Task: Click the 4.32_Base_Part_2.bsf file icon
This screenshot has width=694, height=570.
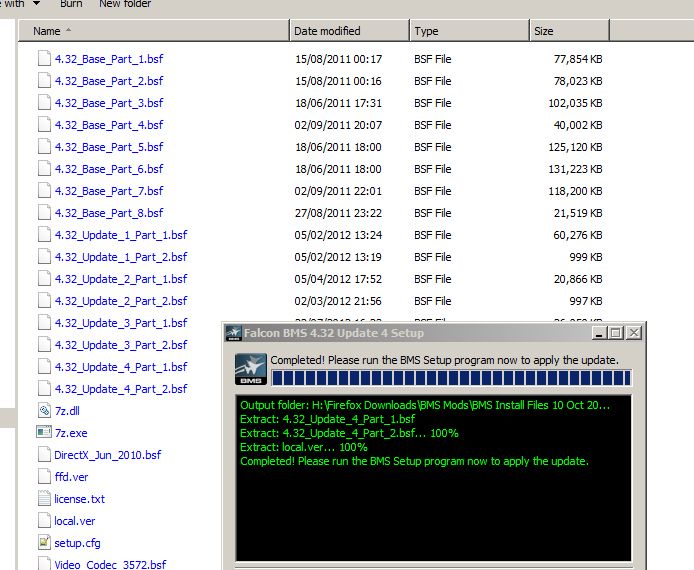Action: [x=44, y=81]
